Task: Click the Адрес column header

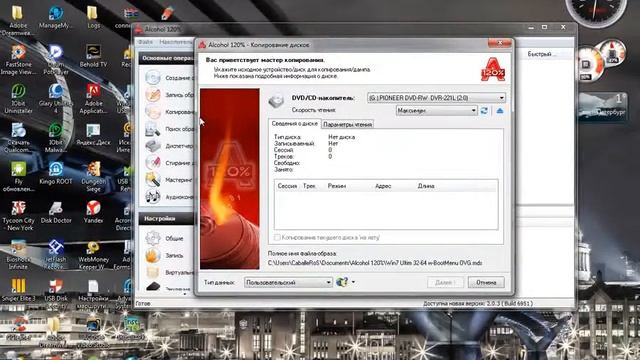Action: coord(383,186)
